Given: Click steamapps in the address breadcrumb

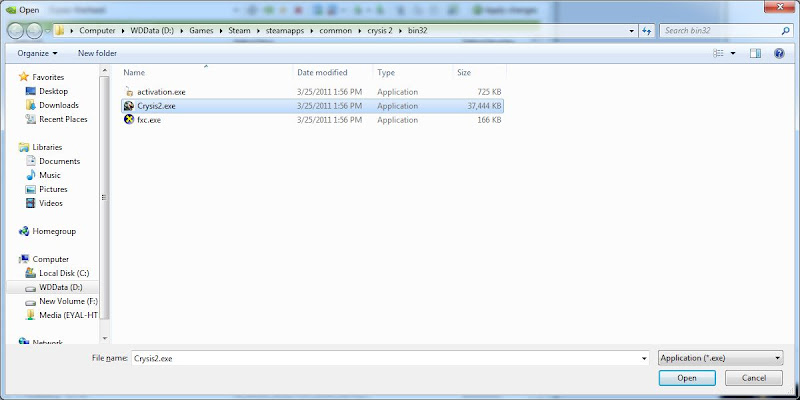Looking at the screenshot, I should (x=284, y=31).
